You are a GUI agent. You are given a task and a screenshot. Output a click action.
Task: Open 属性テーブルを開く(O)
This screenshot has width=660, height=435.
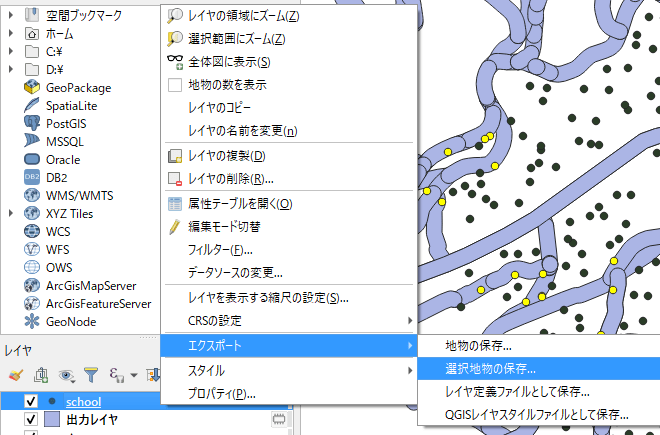(x=289, y=204)
